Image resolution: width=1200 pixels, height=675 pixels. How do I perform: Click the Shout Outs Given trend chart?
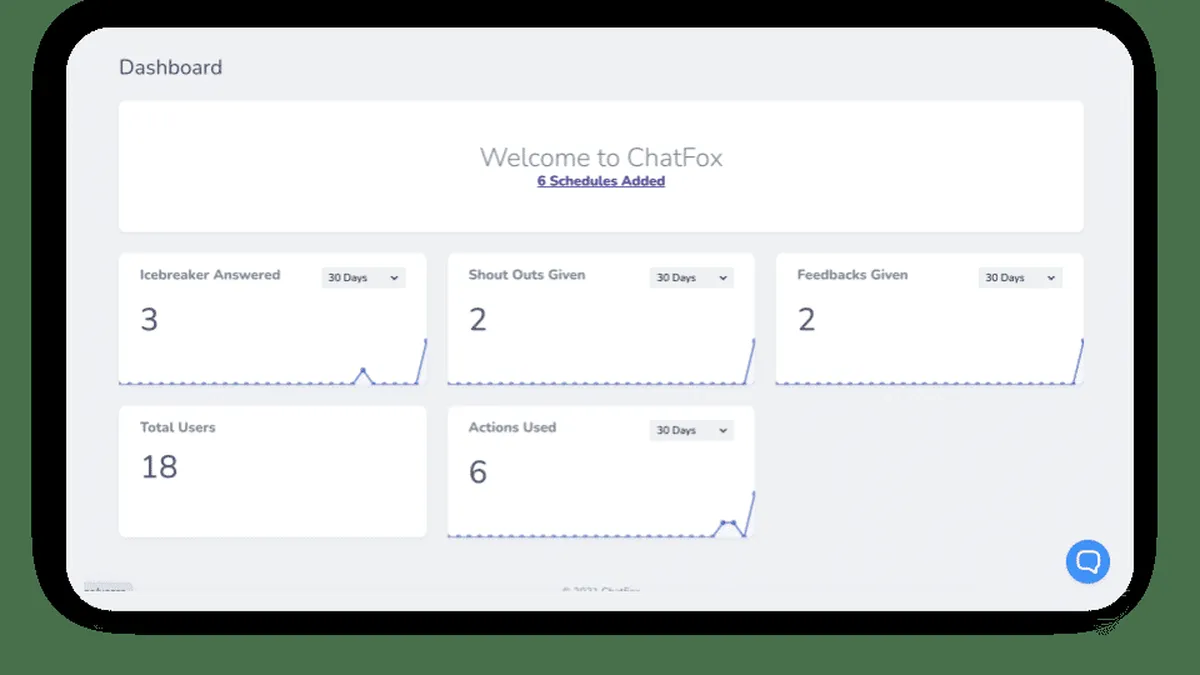coord(601,362)
